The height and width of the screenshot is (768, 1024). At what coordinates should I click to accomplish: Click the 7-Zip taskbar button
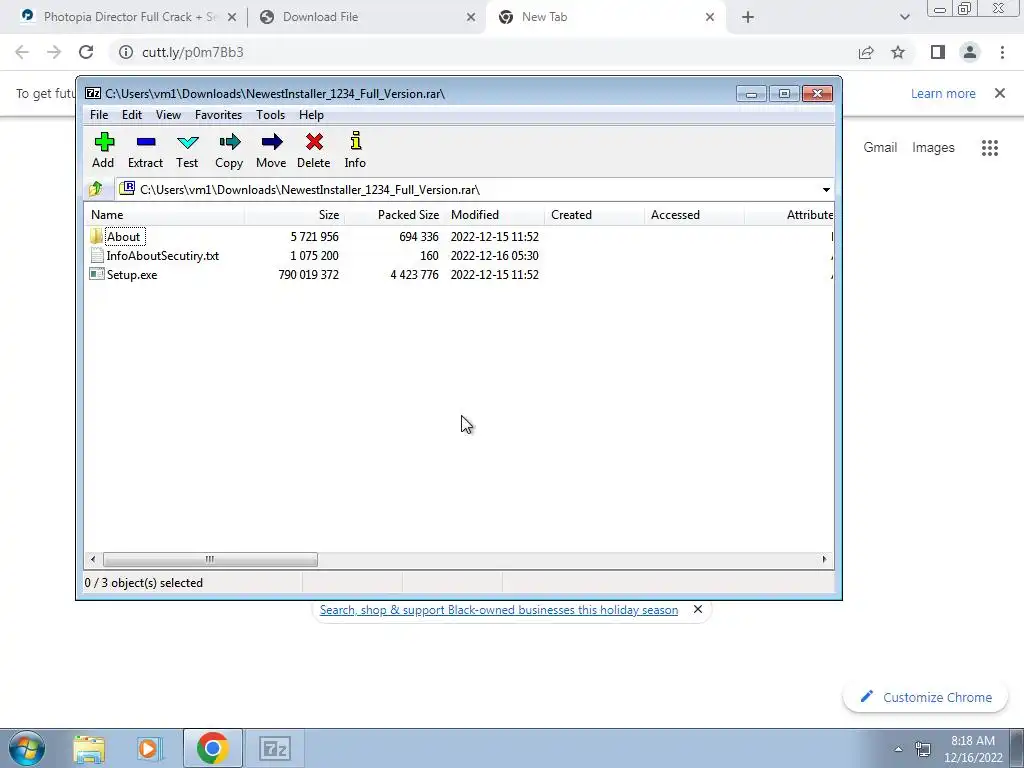[274, 748]
